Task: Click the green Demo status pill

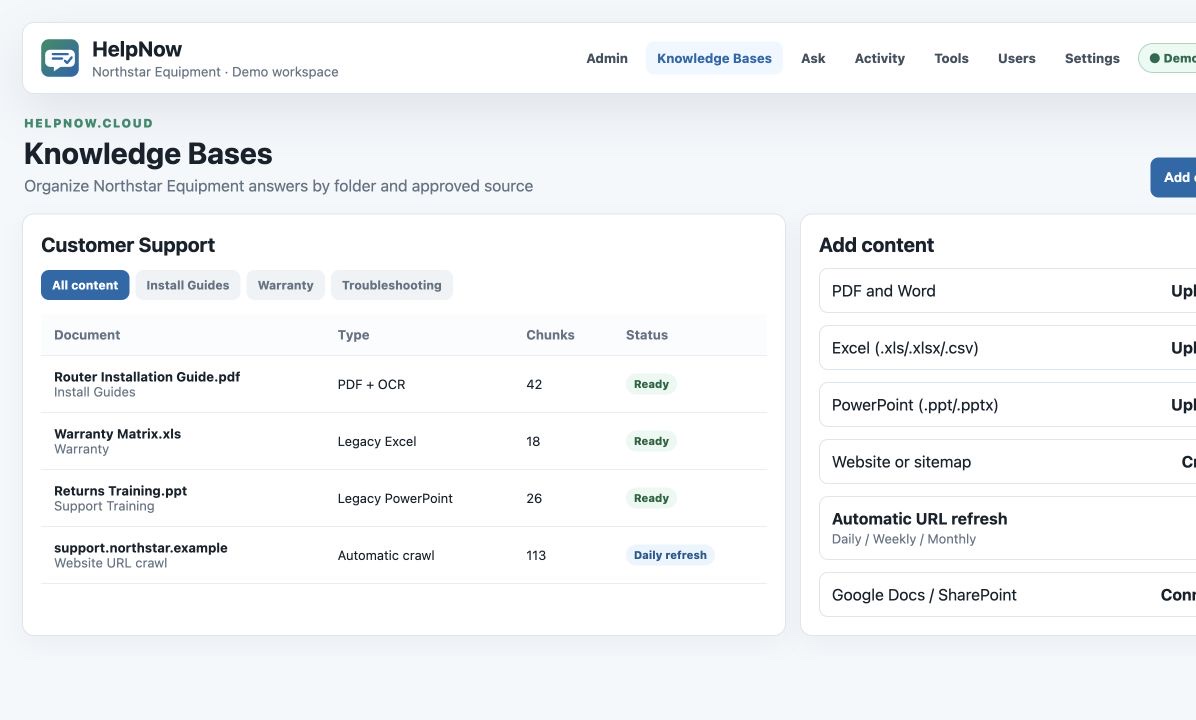Action: (1168, 58)
